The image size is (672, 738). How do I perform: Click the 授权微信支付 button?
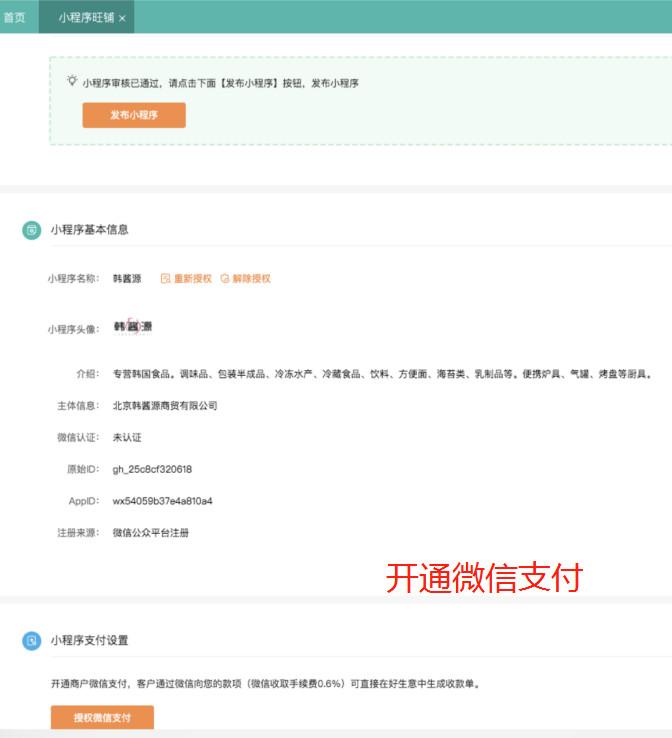pos(102,717)
